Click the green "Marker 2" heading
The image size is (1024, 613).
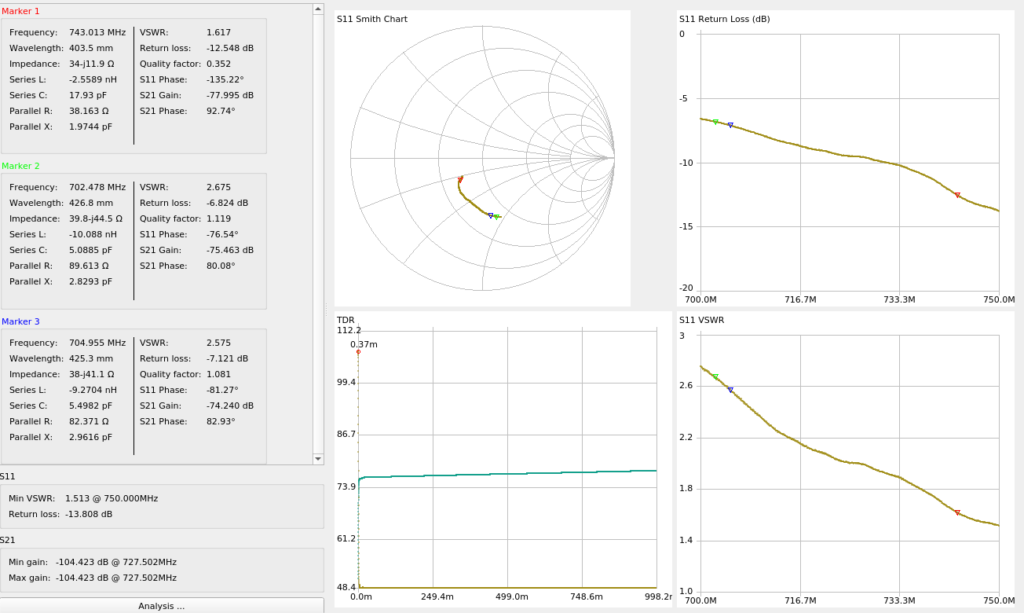click(x=20, y=166)
